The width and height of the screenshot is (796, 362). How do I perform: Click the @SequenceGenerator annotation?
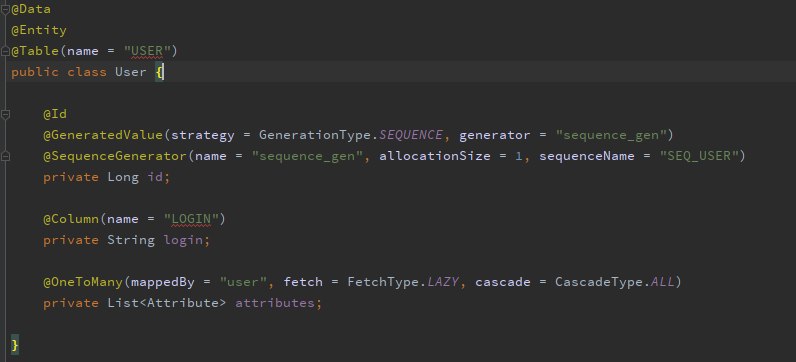(115, 156)
